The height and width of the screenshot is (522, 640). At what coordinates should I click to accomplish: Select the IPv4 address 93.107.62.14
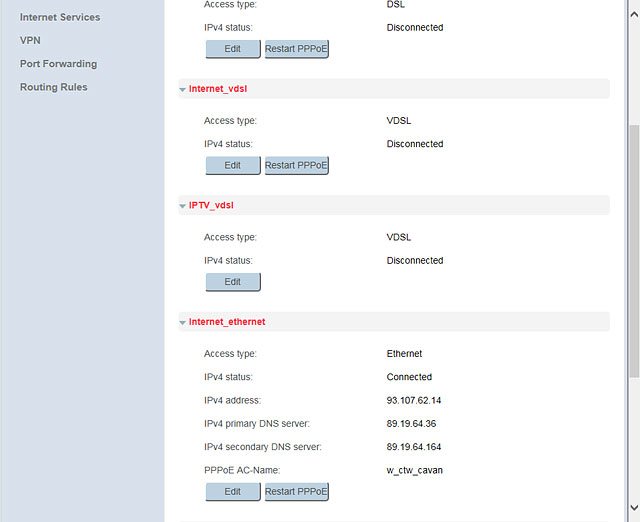(x=414, y=400)
